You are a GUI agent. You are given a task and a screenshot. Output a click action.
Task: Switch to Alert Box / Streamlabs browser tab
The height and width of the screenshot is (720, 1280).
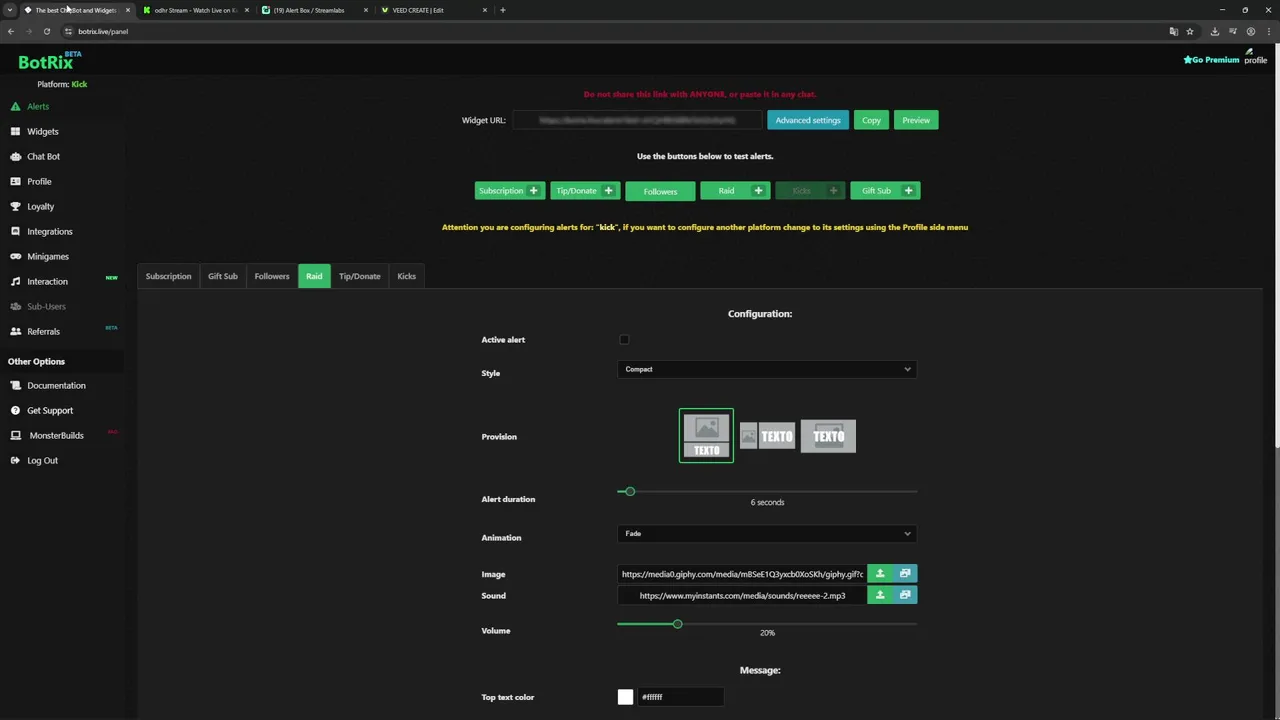pos(314,10)
